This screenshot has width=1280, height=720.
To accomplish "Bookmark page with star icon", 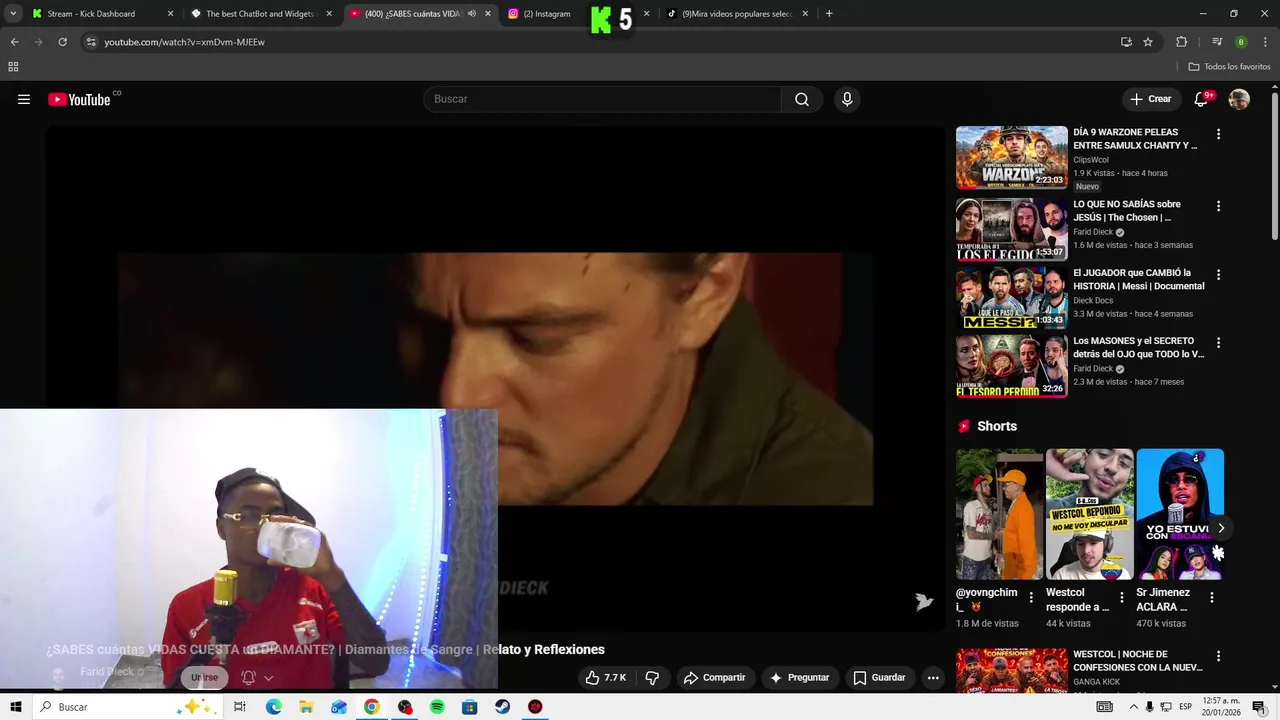I will click(1148, 42).
